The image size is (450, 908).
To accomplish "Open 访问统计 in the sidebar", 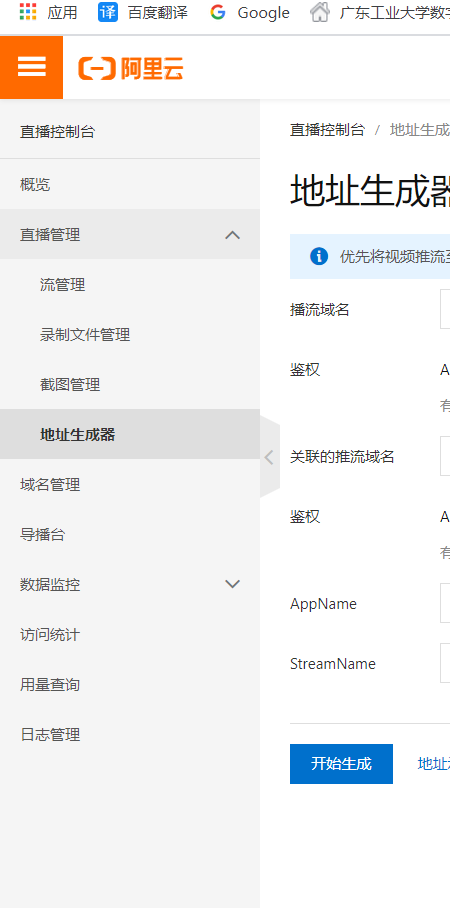I will click(130, 634).
